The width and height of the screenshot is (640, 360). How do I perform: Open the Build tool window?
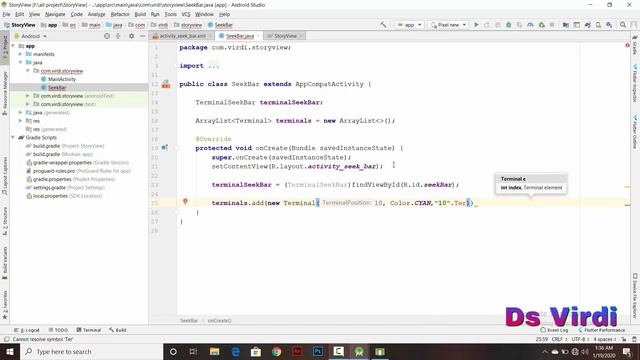[118, 330]
